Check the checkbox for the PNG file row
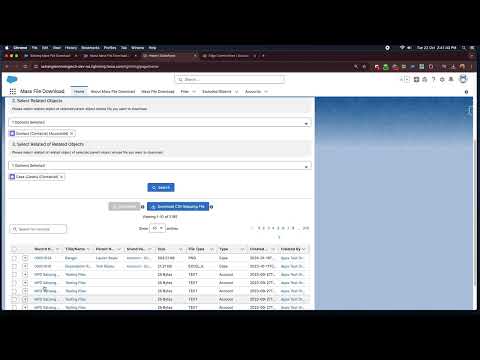The height and width of the screenshot is (360, 480). click(x=14, y=258)
